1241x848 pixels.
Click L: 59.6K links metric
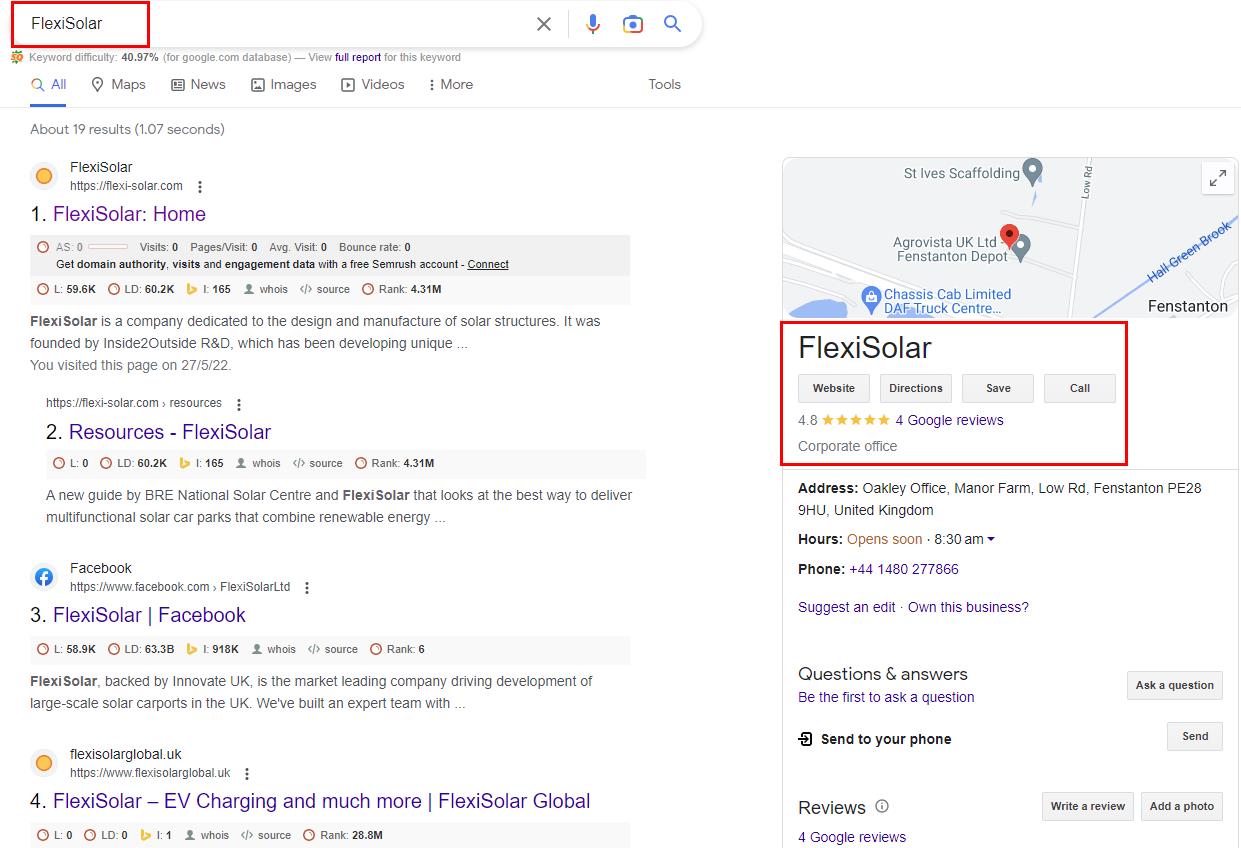66,289
